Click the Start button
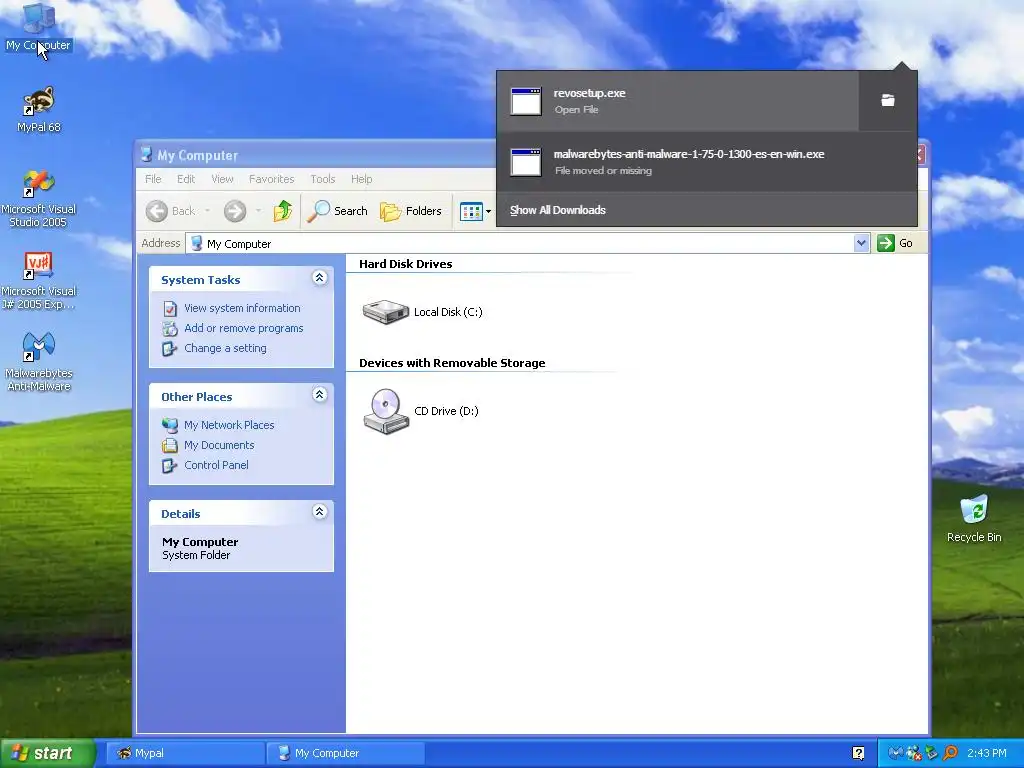Image resolution: width=1024 pixels, height=768 pixels. coord(48,753)
